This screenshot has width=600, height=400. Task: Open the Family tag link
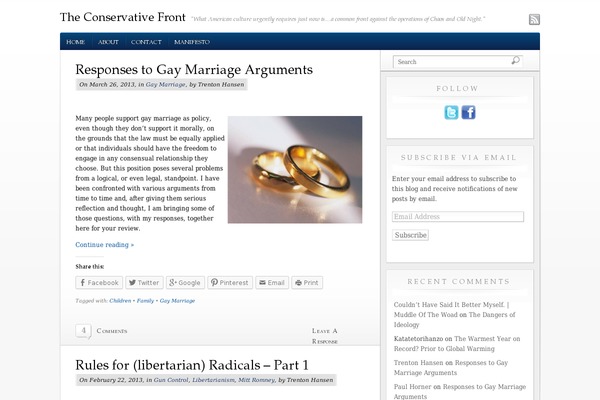[x=145, y=301]
